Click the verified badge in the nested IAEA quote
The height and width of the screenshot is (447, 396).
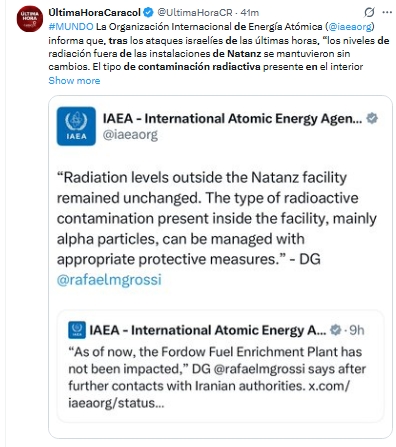(x=335, y=330)
